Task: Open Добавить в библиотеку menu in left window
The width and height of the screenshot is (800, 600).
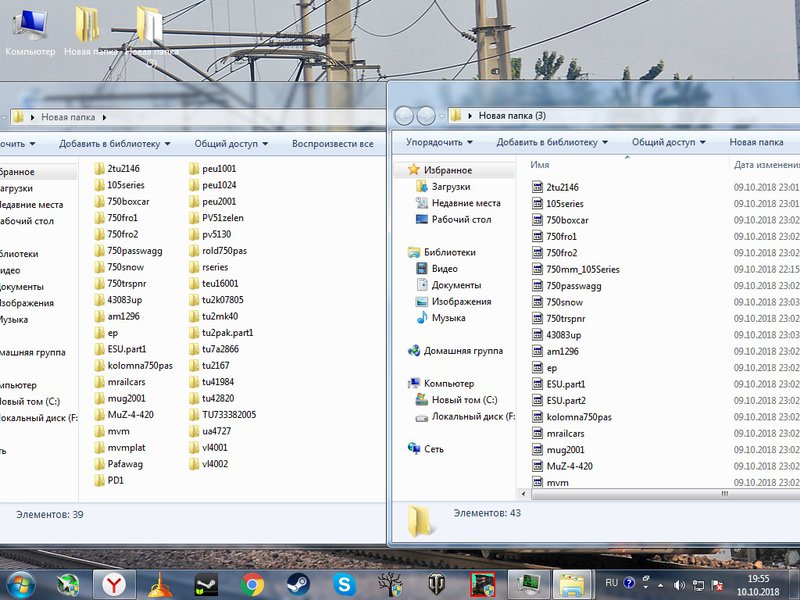Action: click(114, 144)
